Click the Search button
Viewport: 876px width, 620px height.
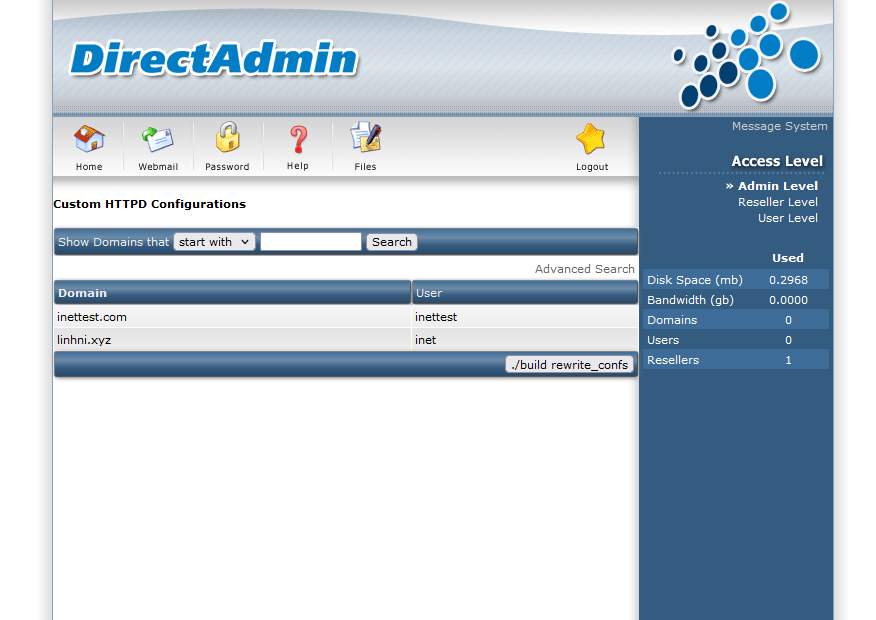pos(392,242)
